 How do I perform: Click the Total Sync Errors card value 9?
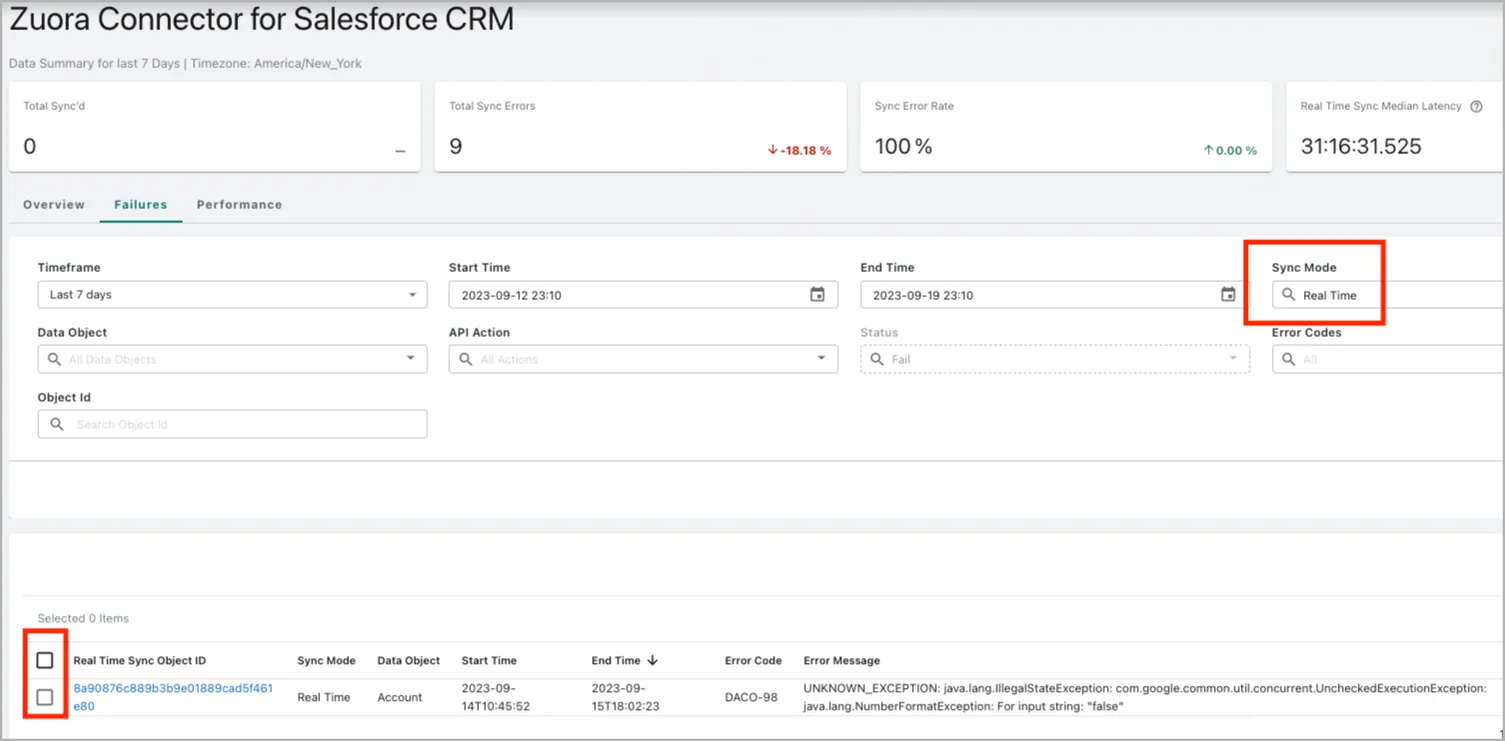tap(456, 147)
